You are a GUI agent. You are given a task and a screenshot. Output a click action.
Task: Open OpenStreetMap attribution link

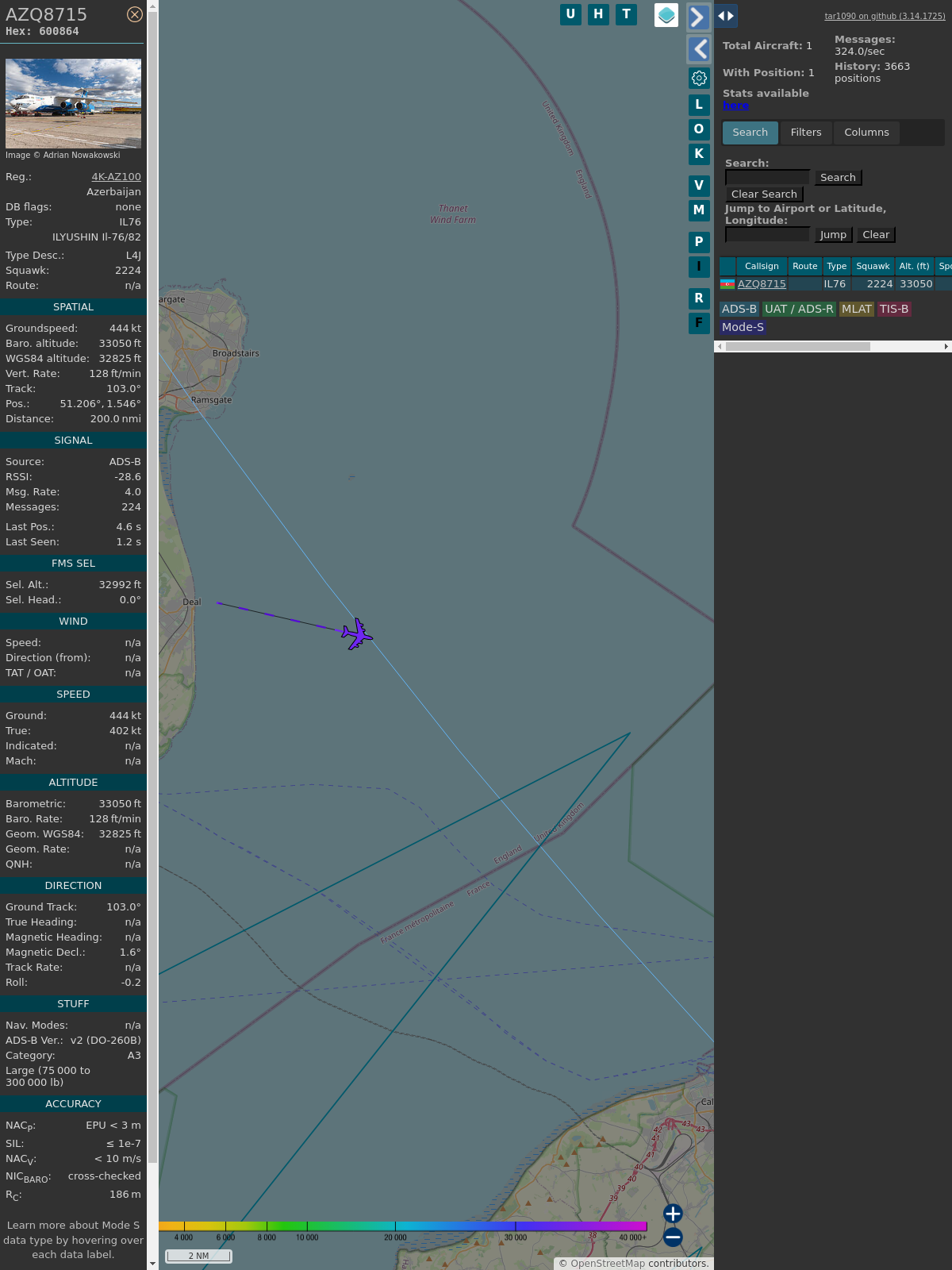tap(608, 1264)
